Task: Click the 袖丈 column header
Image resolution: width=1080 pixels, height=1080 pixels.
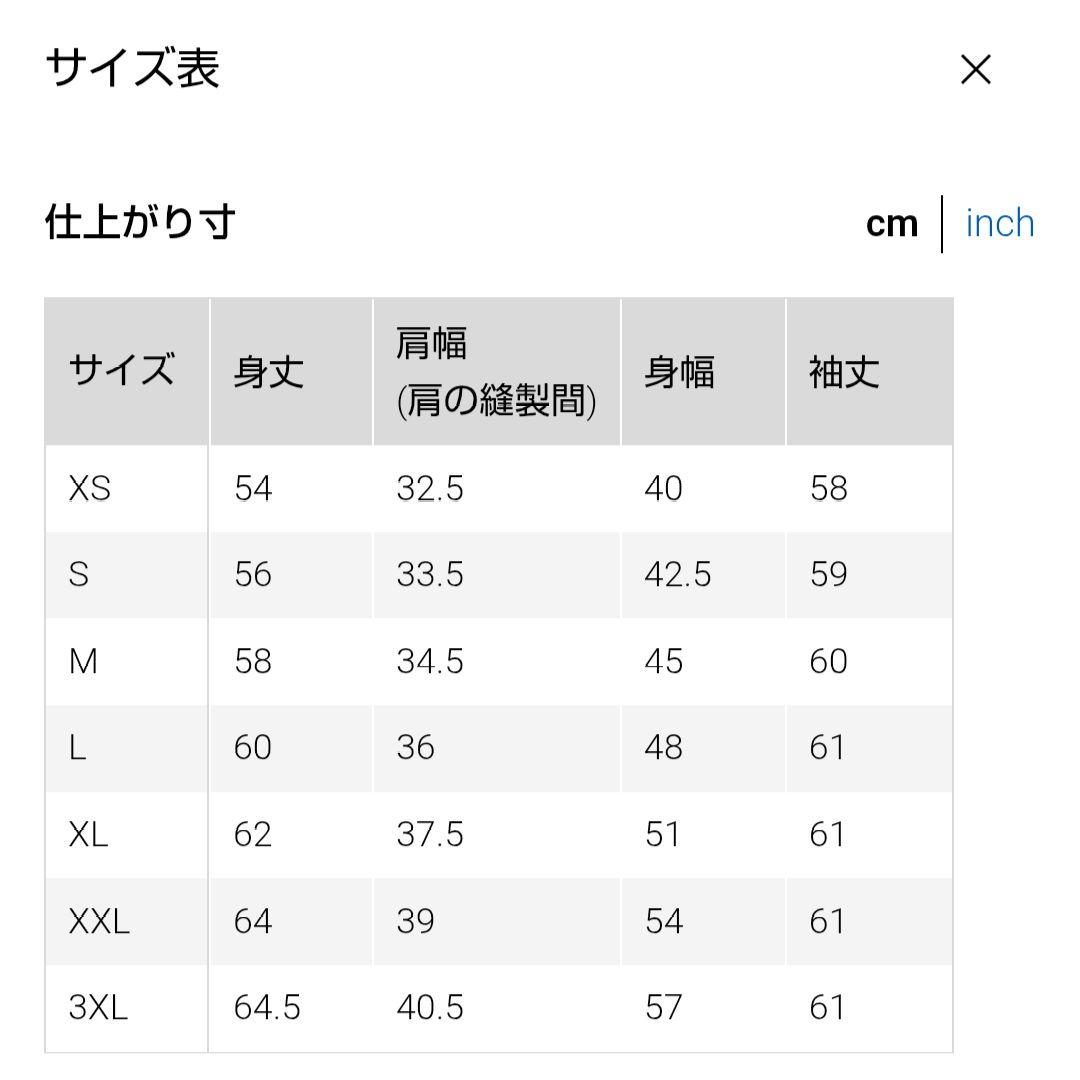Action: 844,372
